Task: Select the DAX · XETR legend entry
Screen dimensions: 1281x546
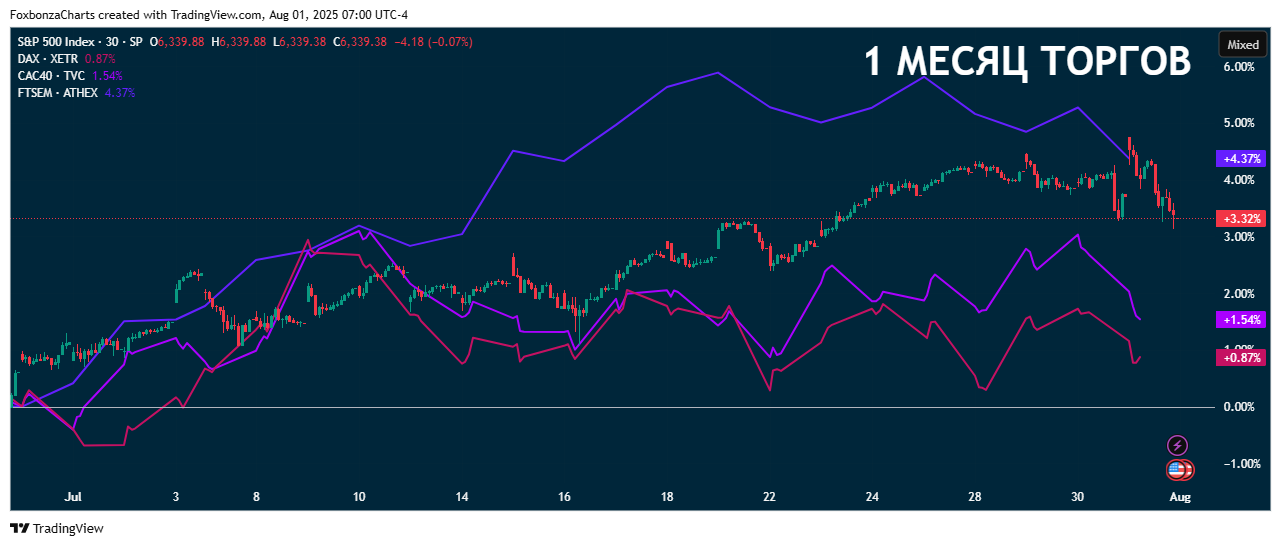Action: tap(49, 59)
